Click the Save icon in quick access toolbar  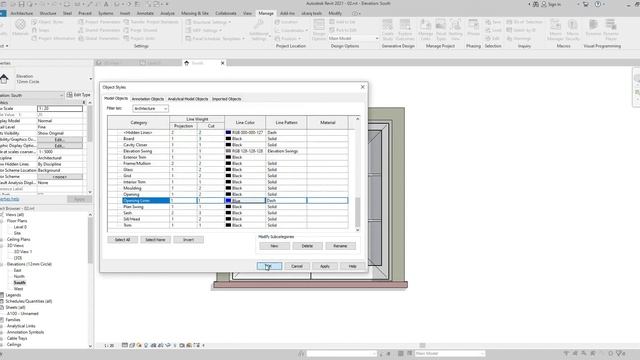pos(22,4)
